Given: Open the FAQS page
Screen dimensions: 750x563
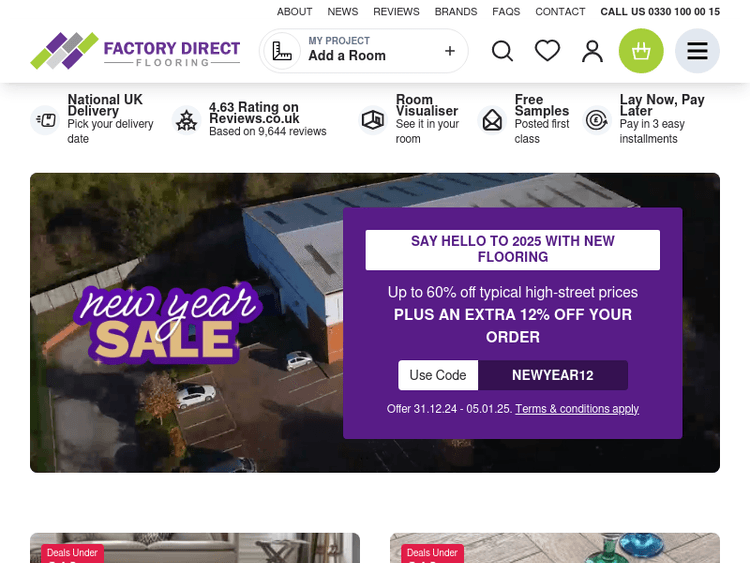Looking at the screenshot, I should point(506,11).
